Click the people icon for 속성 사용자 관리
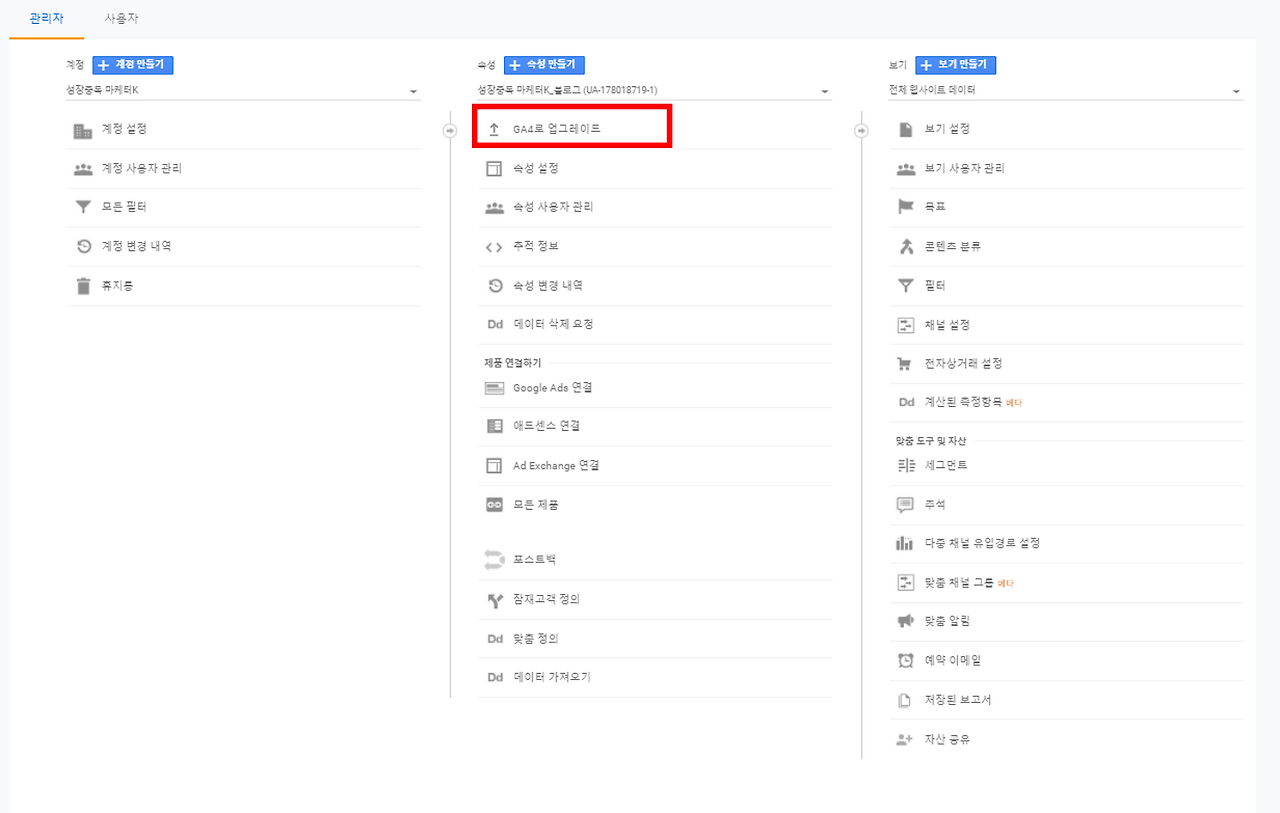This screenshot has width=1280, height=813. 494,208
